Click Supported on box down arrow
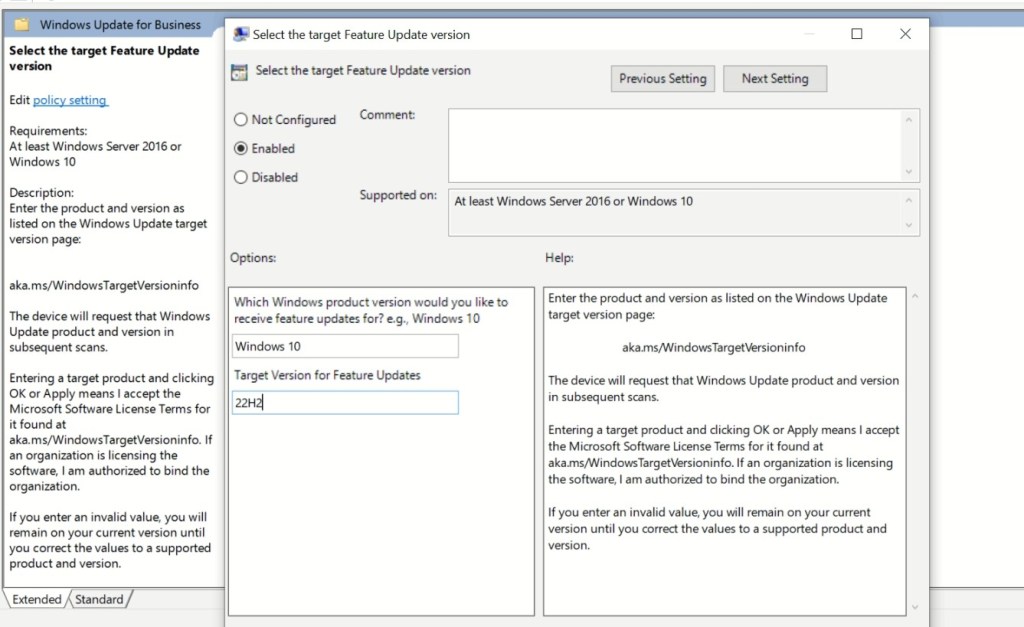Screen dimensions: 1024x627 (908, 225)
